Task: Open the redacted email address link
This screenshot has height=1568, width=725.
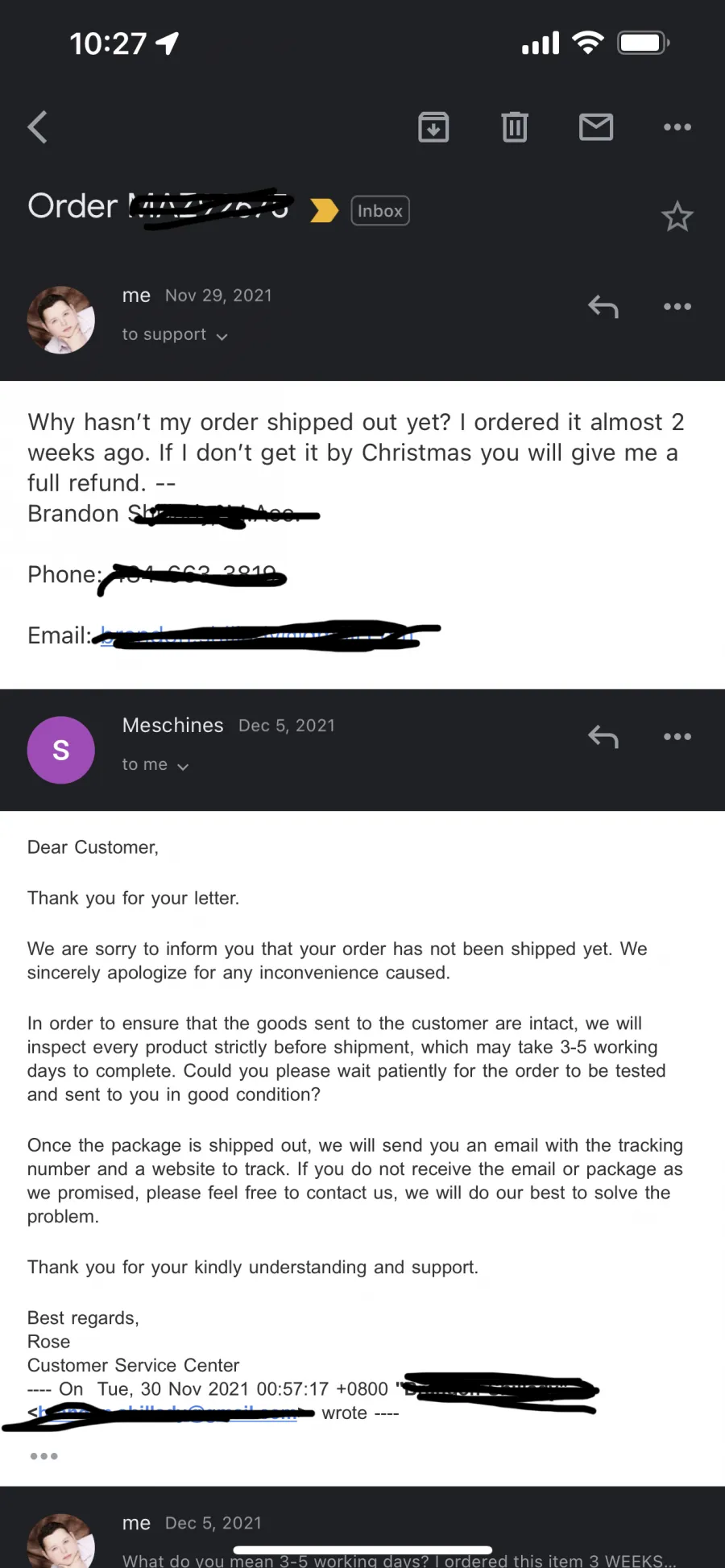Action: (256, 635)
